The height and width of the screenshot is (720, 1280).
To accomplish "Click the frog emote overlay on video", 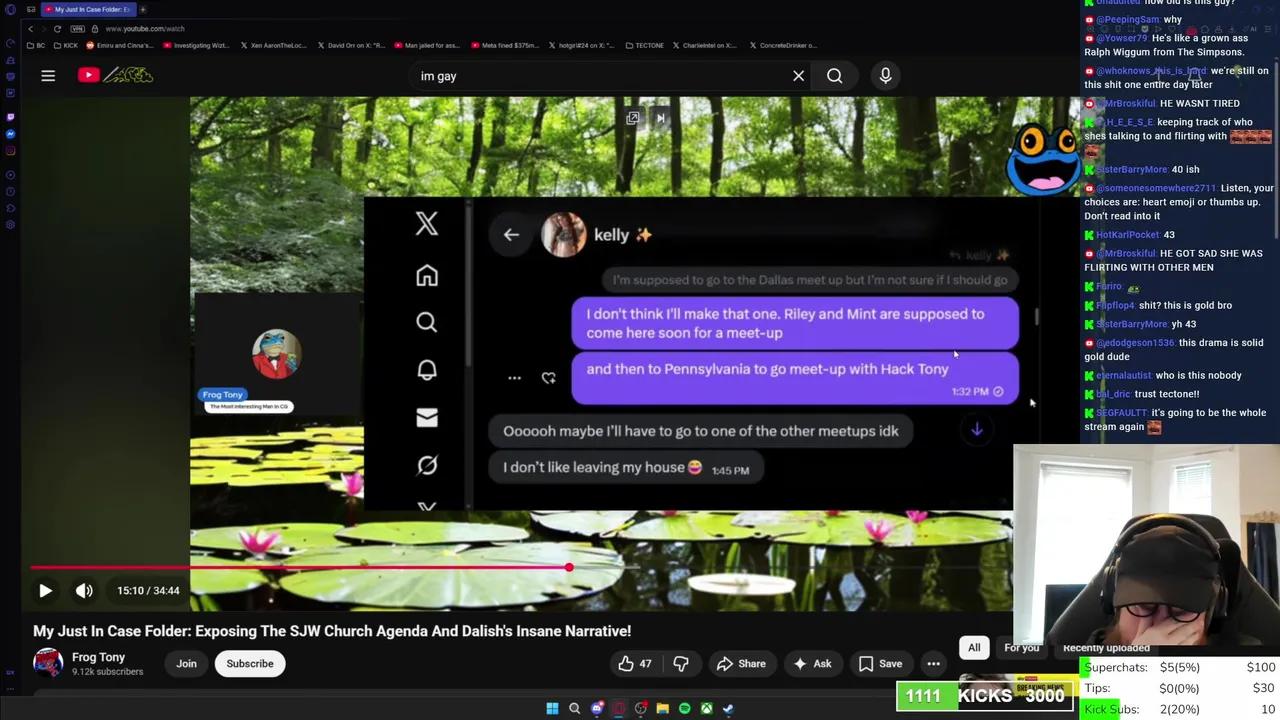I will (x=1043, y=157).
